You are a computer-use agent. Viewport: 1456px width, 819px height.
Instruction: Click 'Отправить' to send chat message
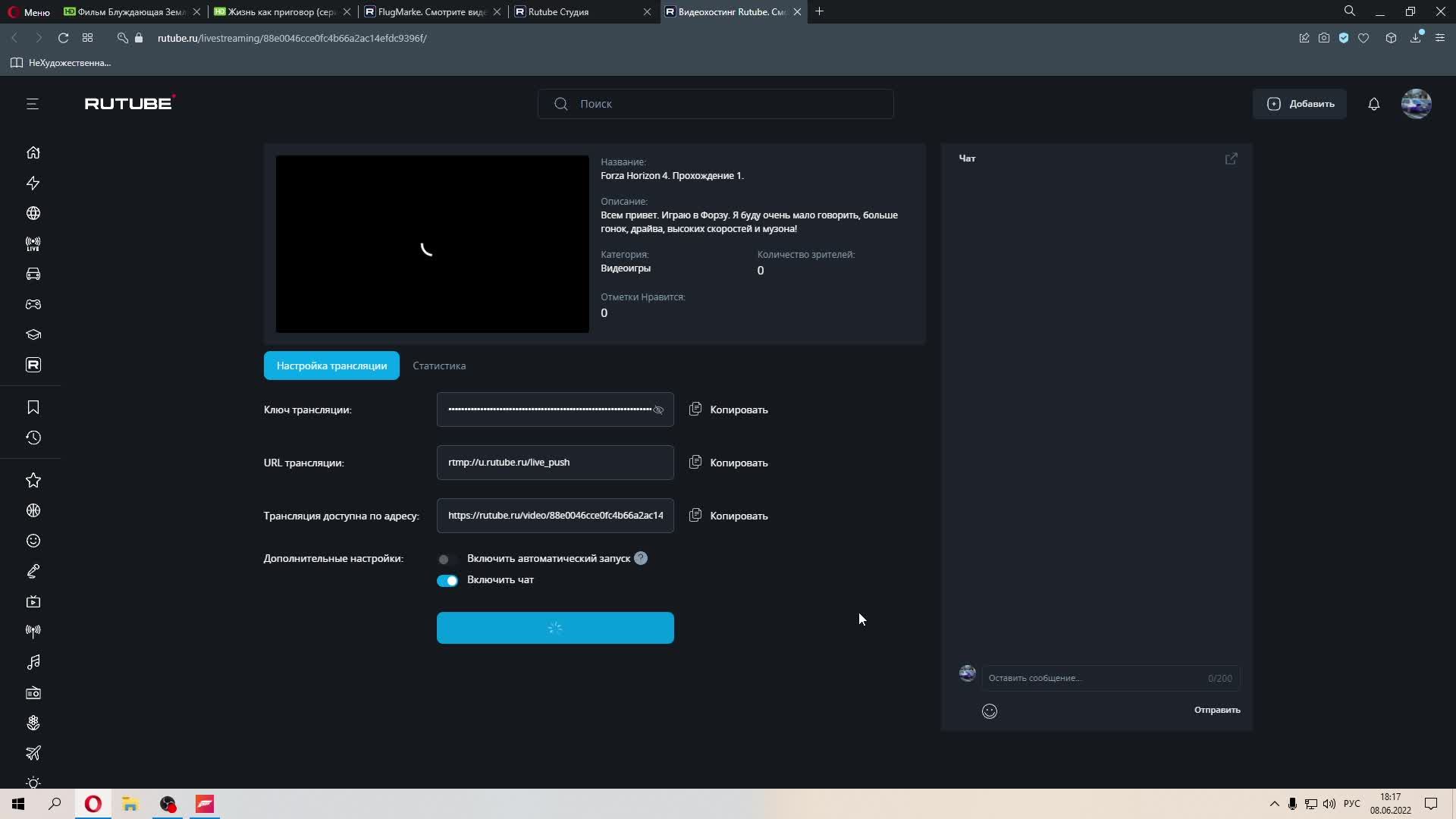1216,710
